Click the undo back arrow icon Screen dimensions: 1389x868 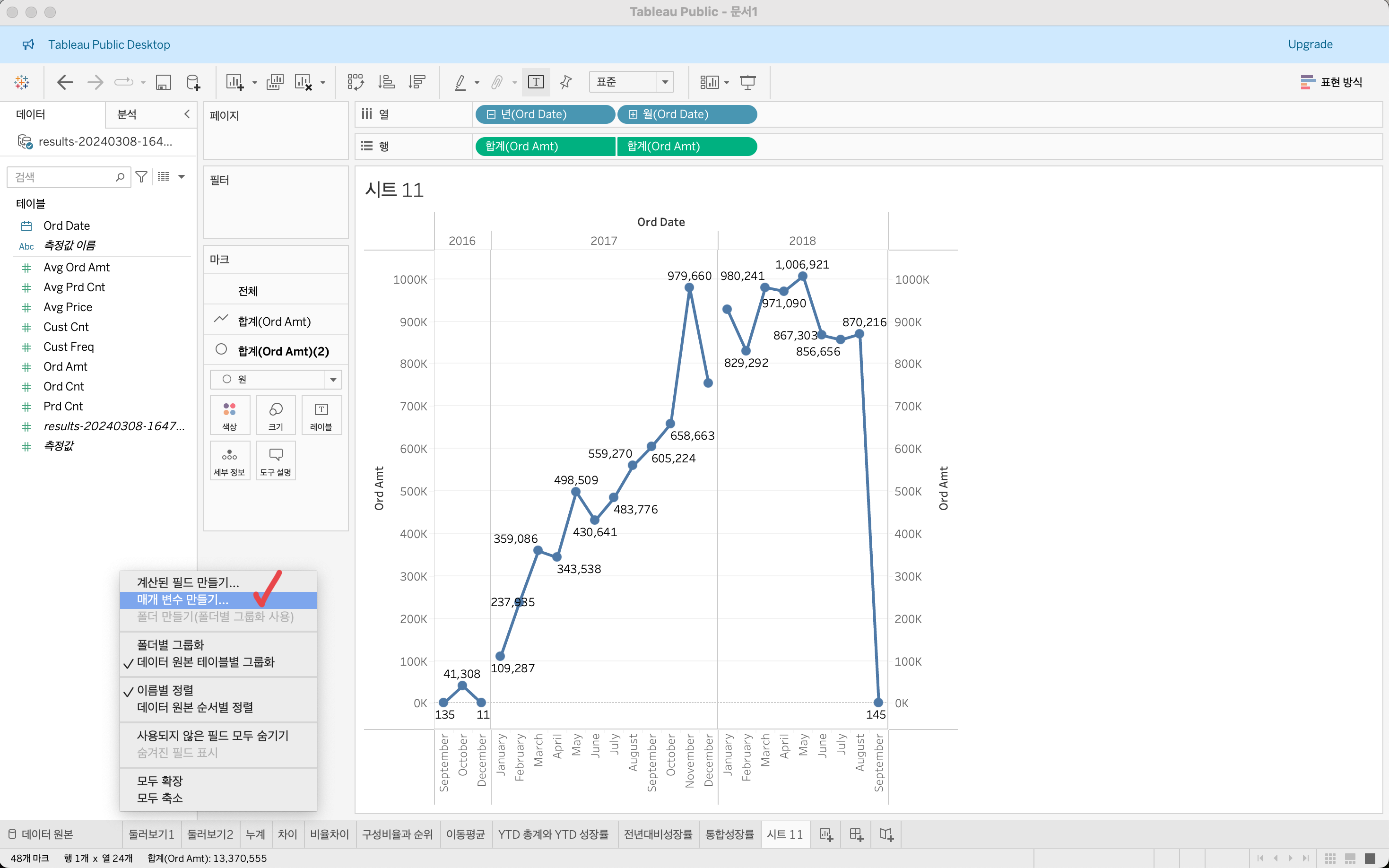(x=65, y=82)
